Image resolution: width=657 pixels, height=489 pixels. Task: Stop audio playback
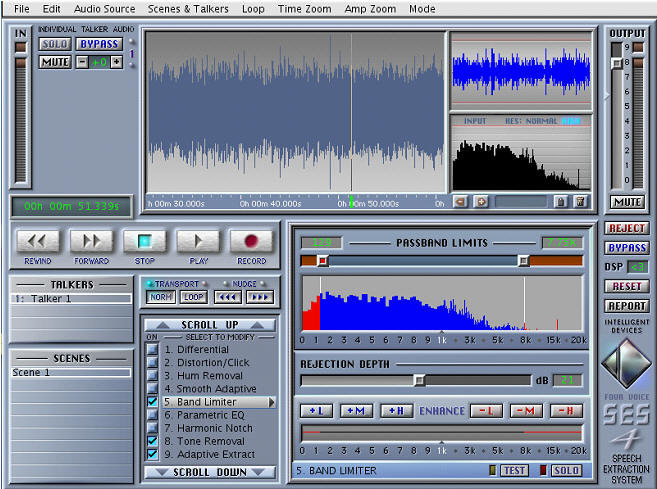tap(144, 241)
